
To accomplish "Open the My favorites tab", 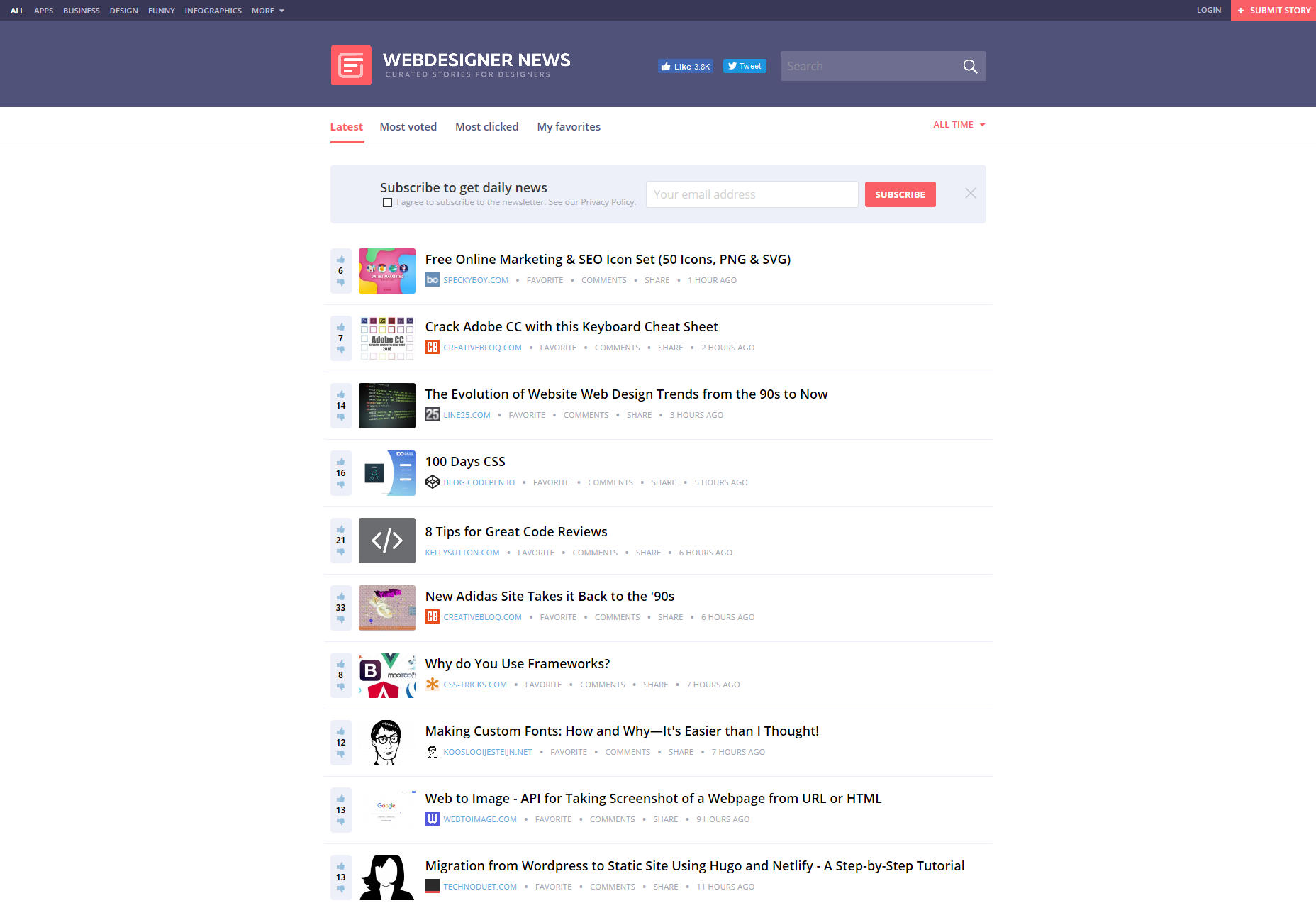I will pos(569,127).
